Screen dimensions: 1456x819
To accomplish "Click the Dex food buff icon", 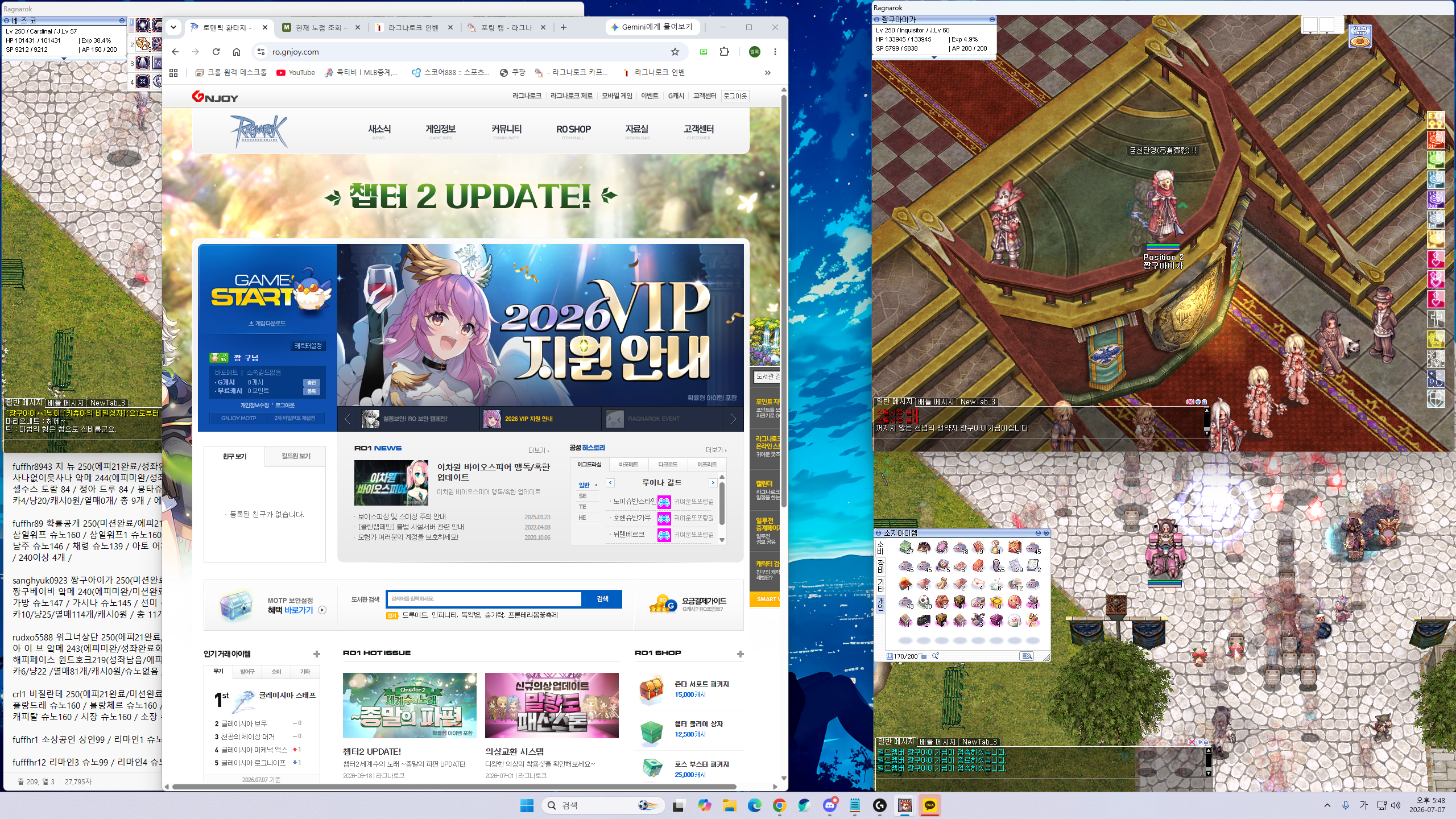I will (1436, 200).
